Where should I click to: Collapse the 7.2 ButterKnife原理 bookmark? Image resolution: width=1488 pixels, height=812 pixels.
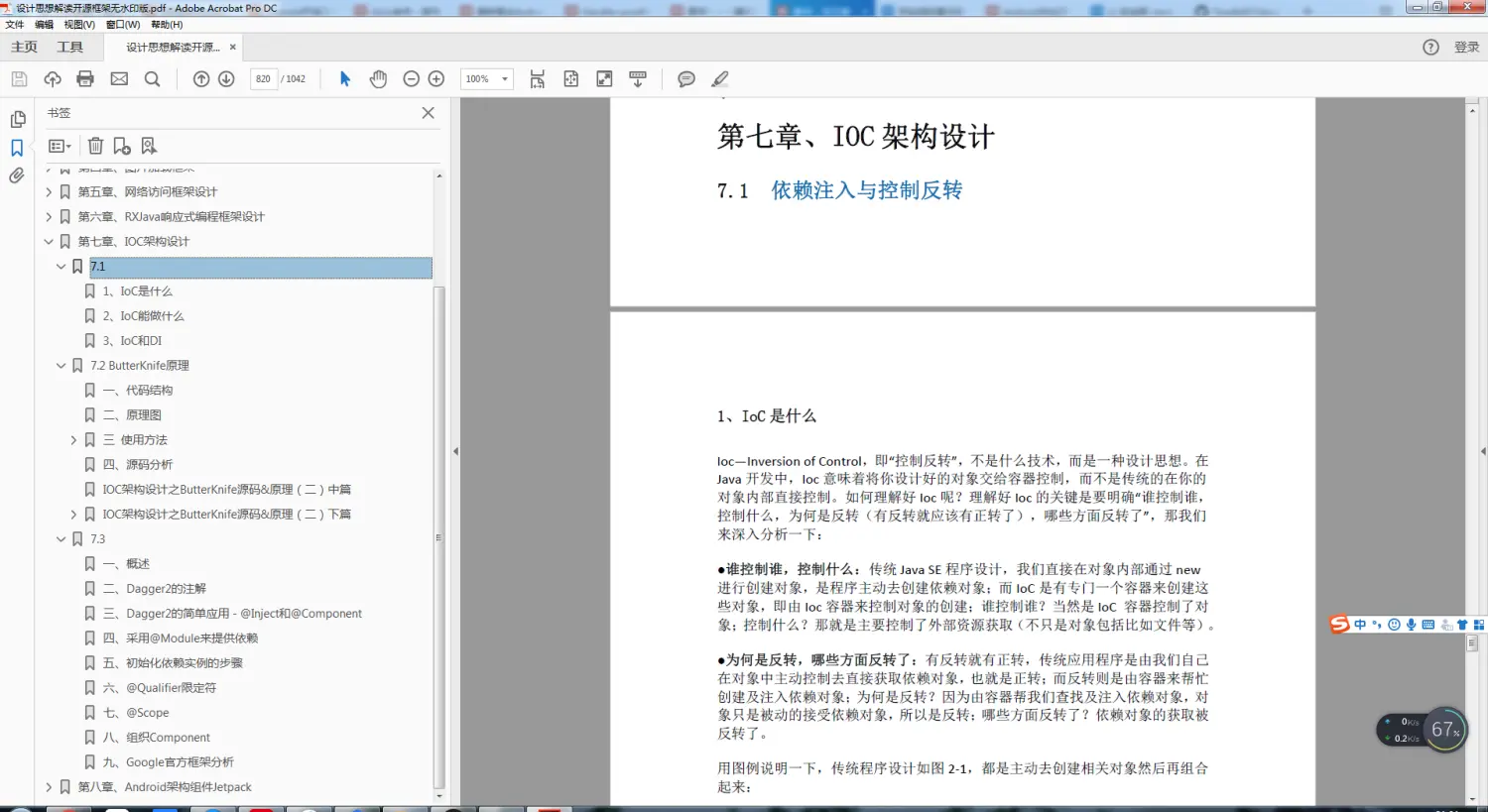pos(61,366)
